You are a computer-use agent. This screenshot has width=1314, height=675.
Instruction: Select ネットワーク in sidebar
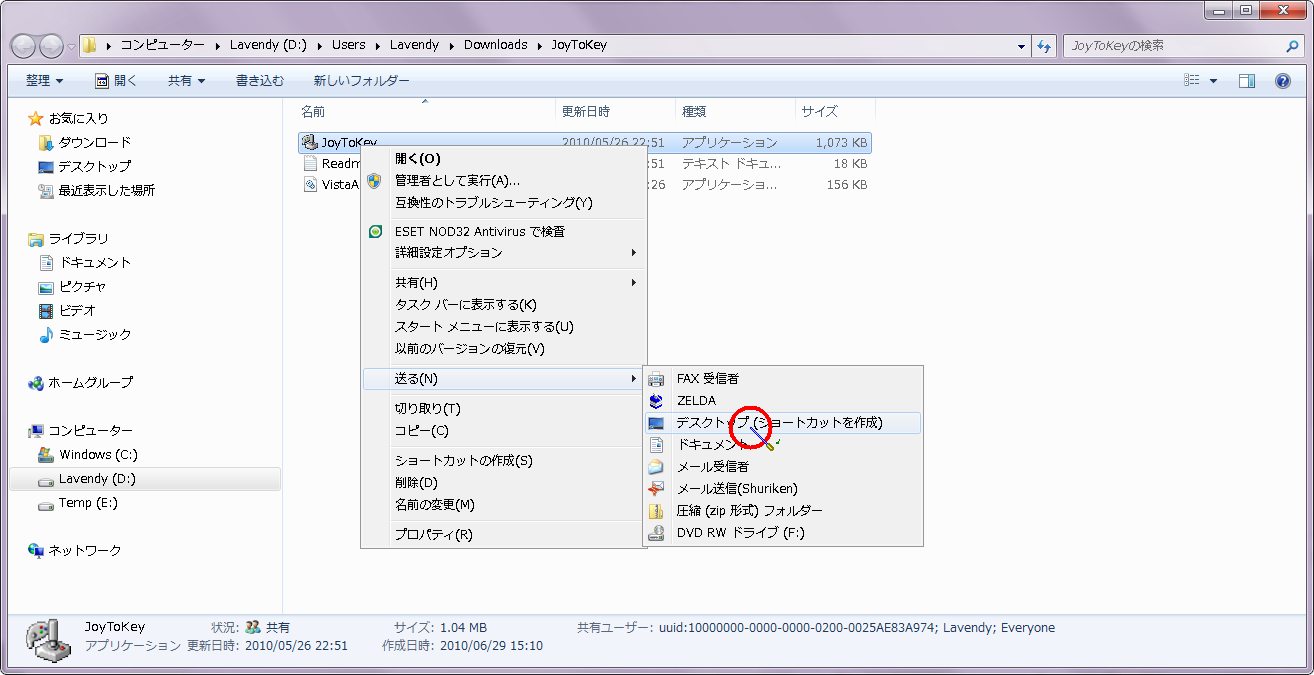(x=74, y=550)
